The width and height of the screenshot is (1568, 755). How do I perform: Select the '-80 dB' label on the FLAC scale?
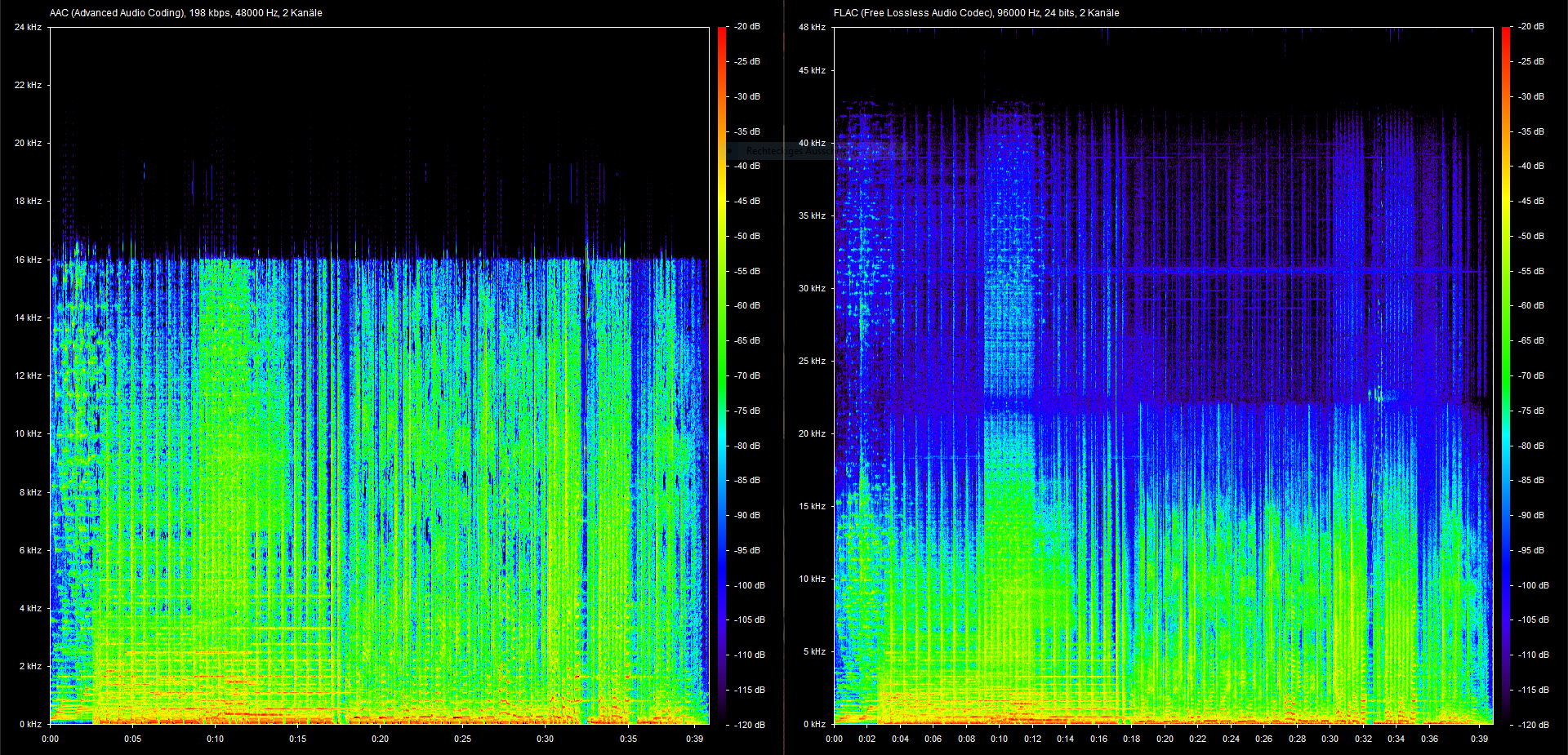(x=1531, y=446)
